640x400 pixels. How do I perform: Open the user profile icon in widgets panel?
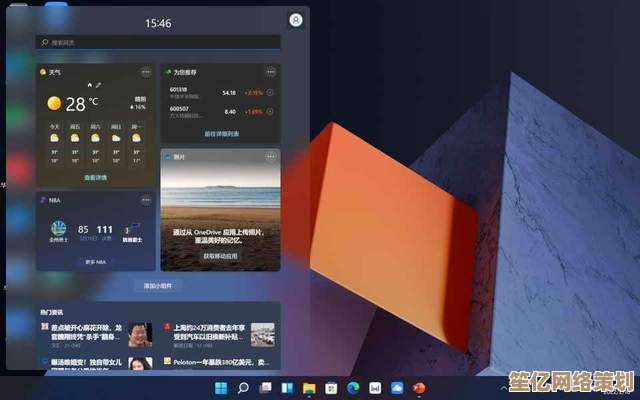tap(295, 20)
